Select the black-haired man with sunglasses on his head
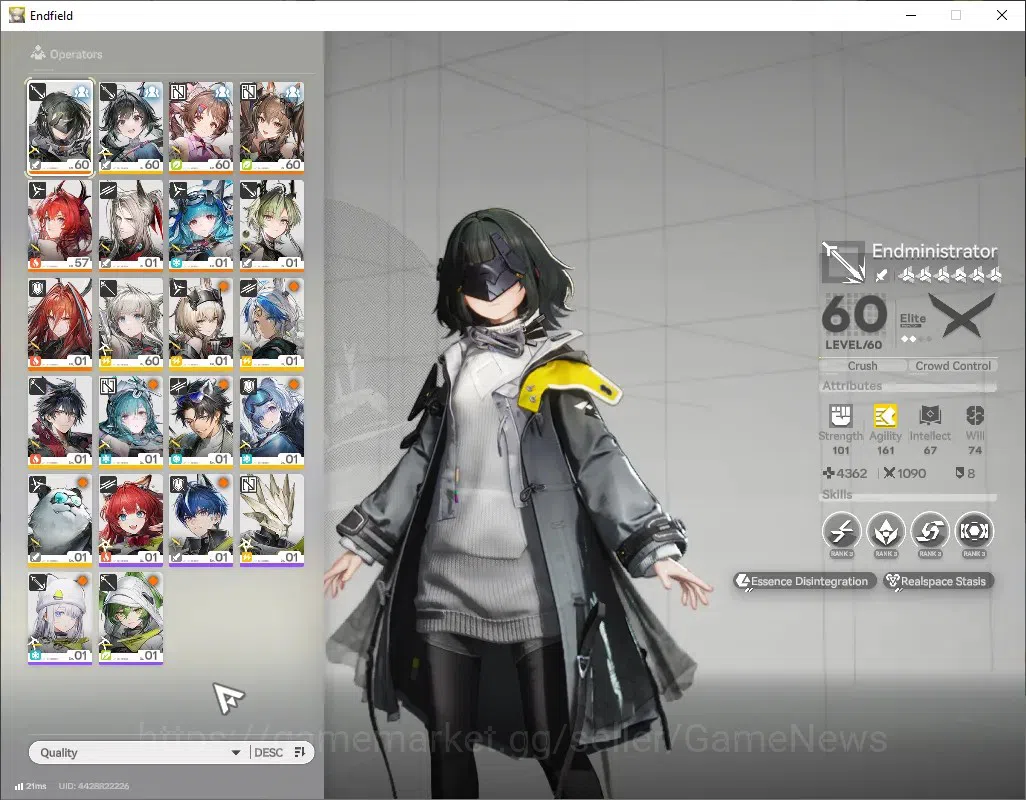1026x800 pixels. 202,422
